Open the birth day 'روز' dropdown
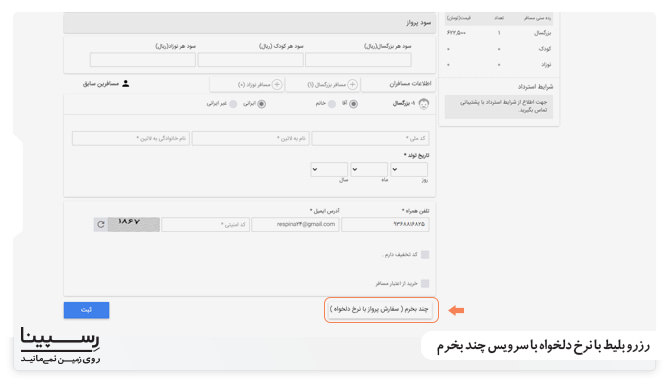670x385 pixels. (409, 169)
